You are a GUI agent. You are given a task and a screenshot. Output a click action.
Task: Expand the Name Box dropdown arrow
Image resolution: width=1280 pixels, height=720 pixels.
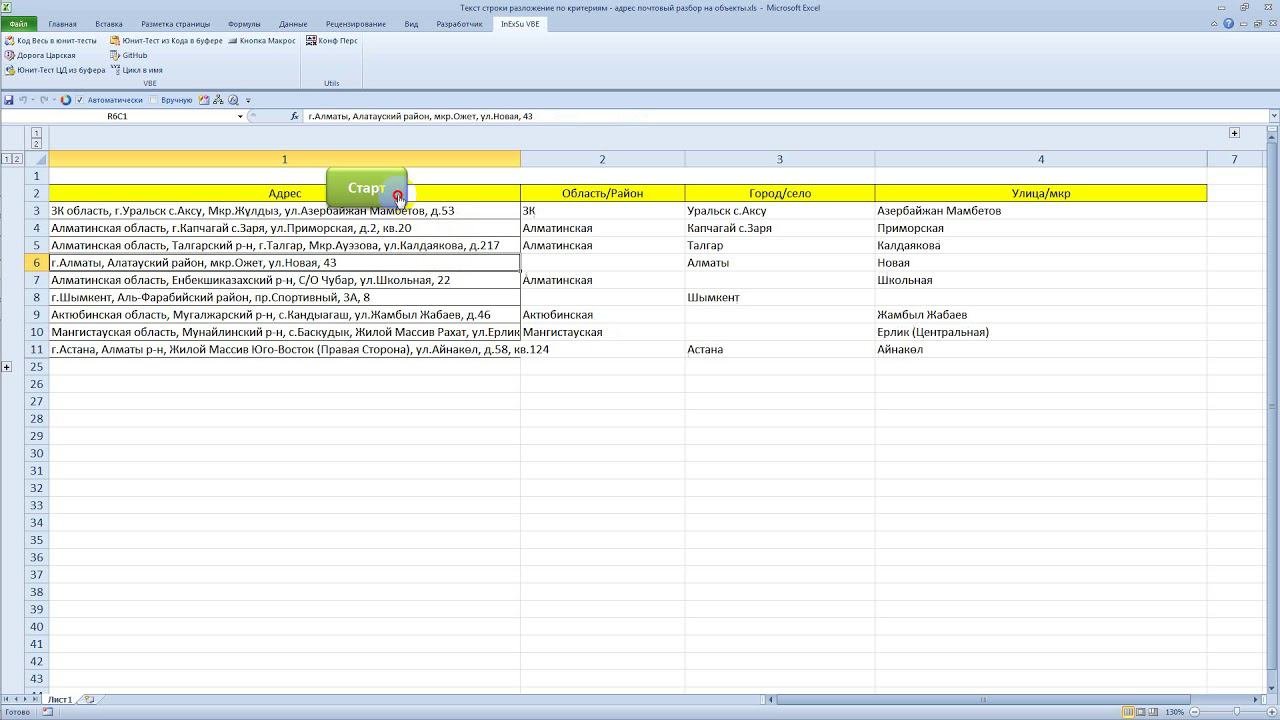pyautogui.click(x=240, y=116)
